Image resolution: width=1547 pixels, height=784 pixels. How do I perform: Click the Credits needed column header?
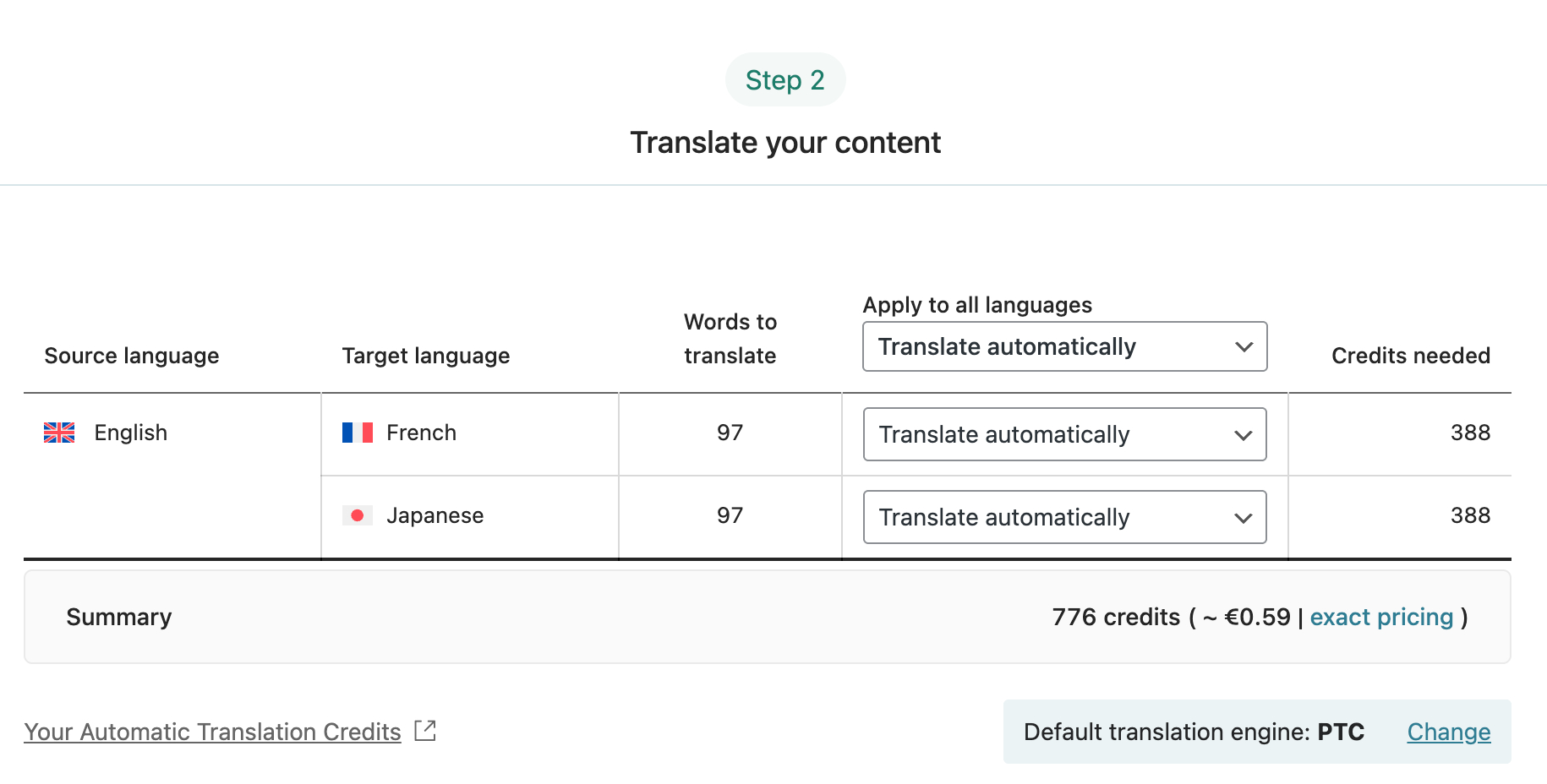coord(1410,356)
